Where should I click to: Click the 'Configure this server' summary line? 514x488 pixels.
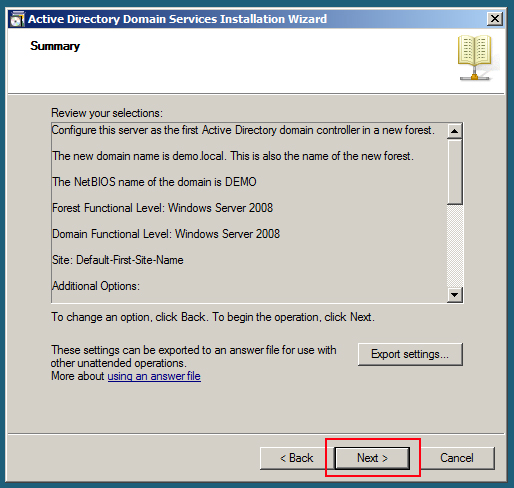(243, 130)
